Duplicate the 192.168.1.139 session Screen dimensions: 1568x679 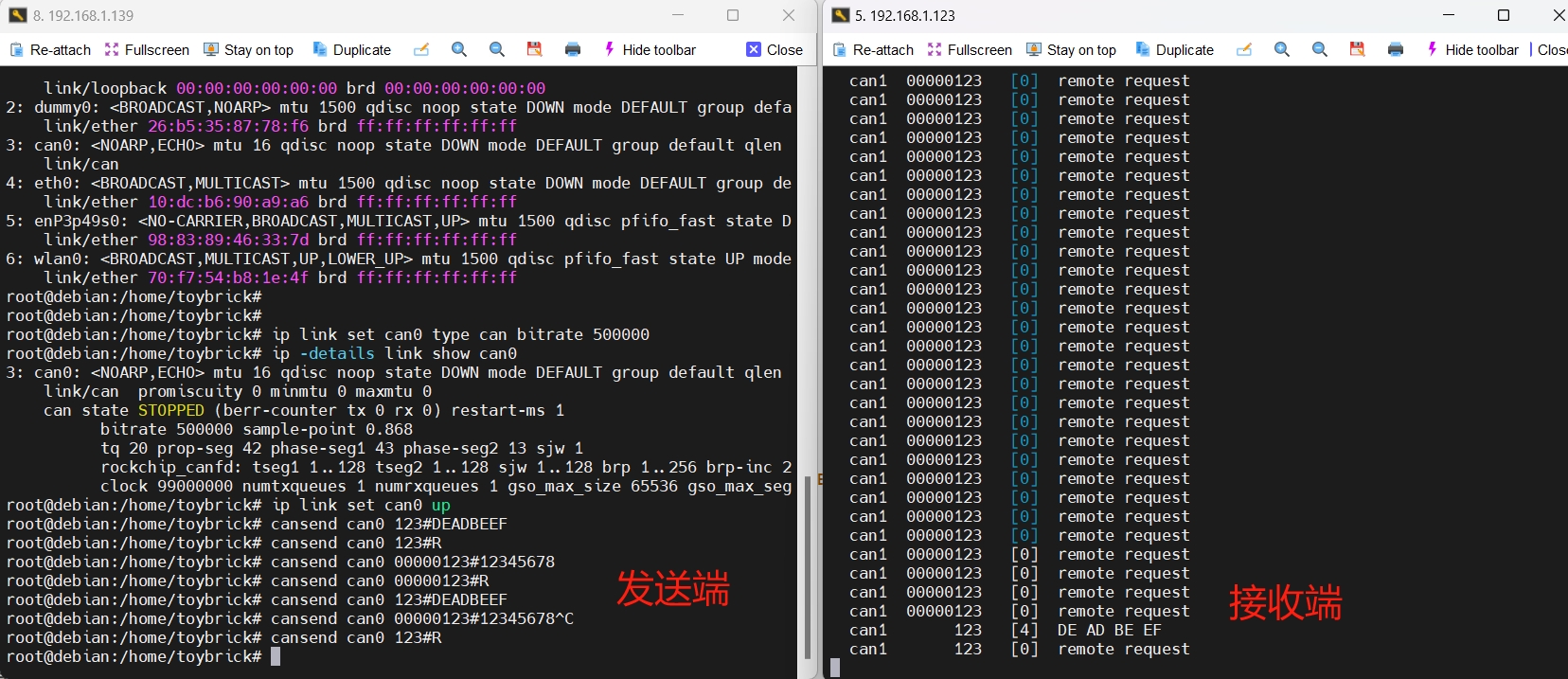point(351,49)
